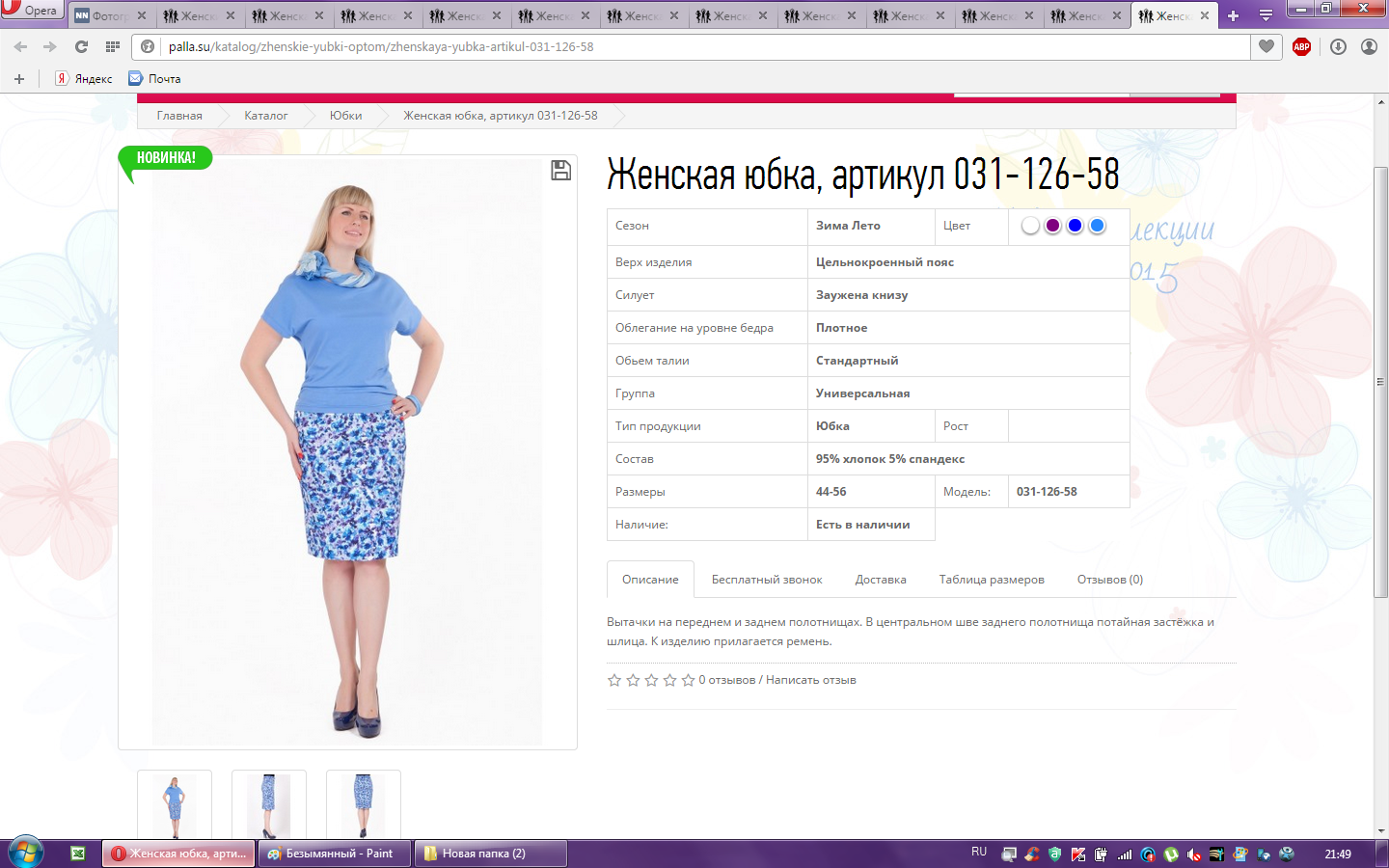The image size is (1389, 868).
Task: Open the network signal tray icon
Action: pos(1125,854)
